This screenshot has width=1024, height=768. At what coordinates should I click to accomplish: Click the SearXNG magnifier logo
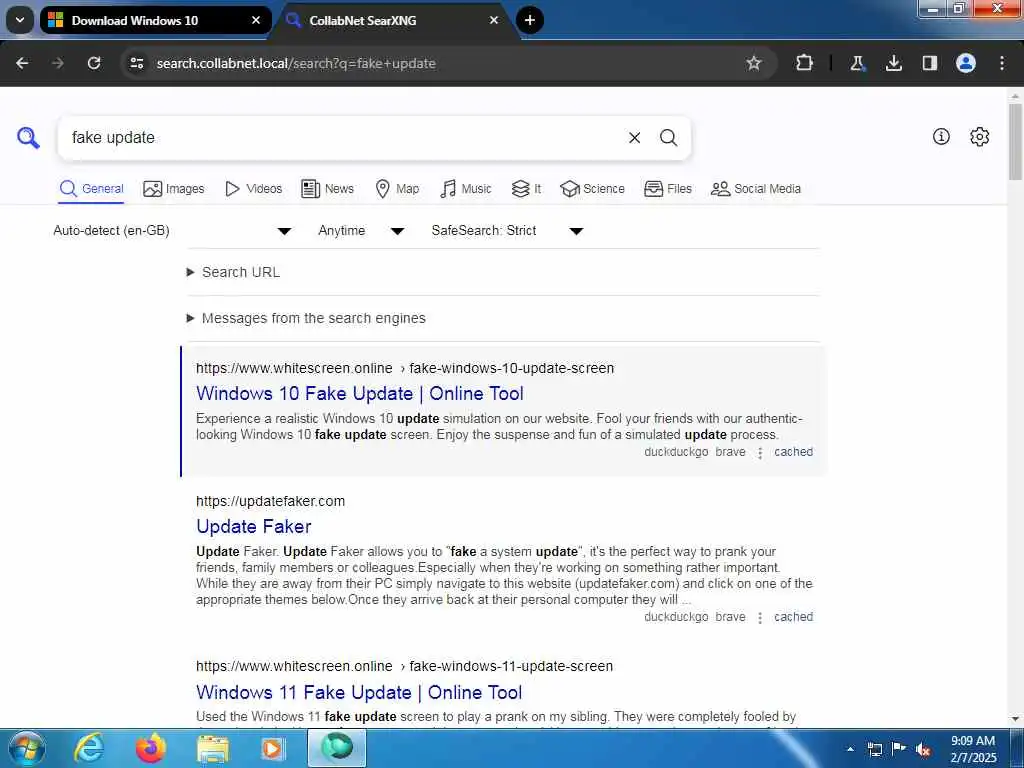[x=28, y=138]
